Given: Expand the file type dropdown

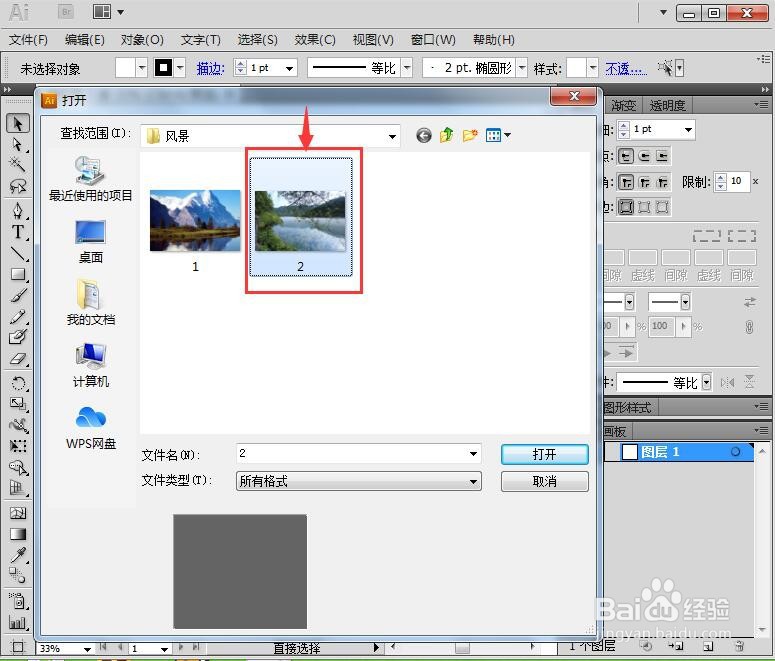Looking at the screenshot, I should pyautogui.click(x=473, y=481).
